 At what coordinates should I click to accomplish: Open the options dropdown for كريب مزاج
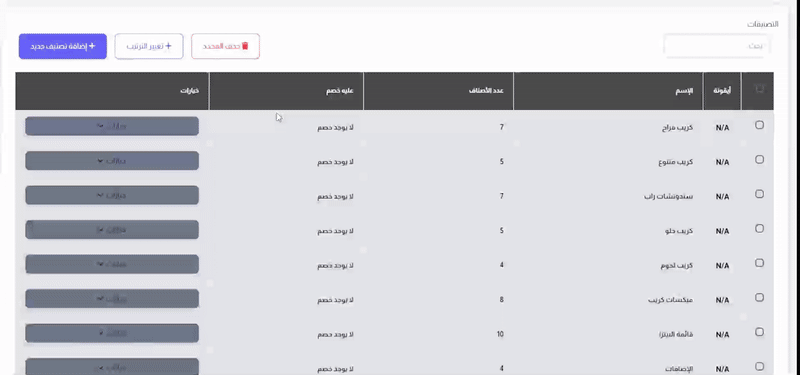[112, 126]
